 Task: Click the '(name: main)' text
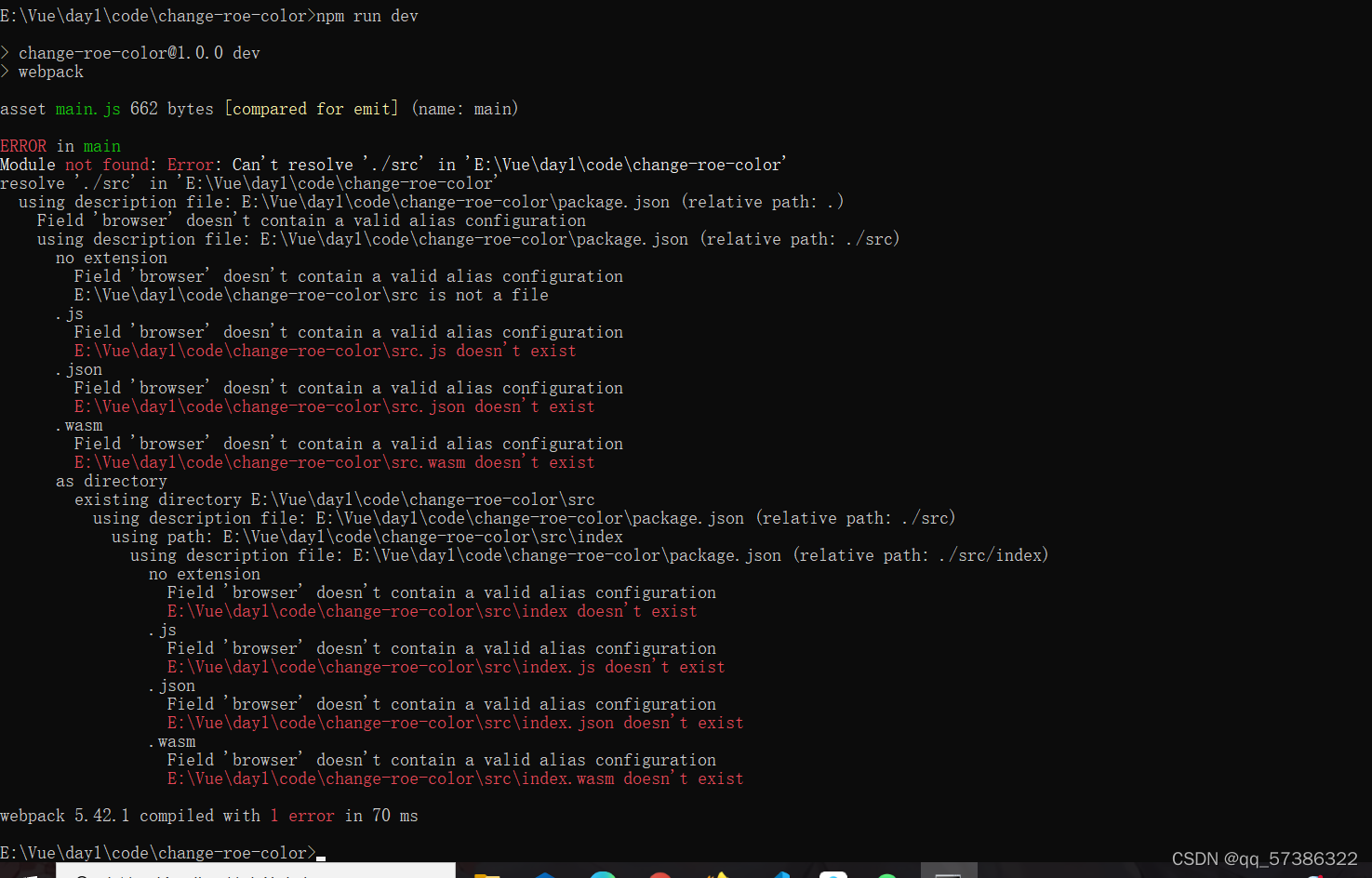(x=465, y=109)
